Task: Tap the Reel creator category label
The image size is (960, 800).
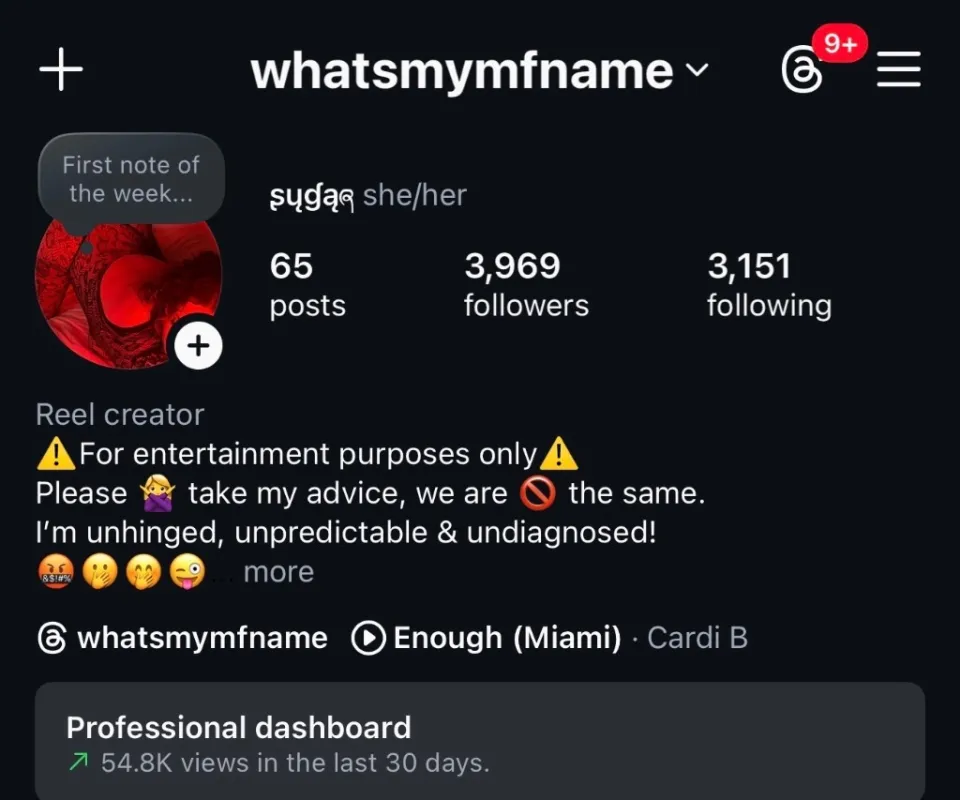Action: 119,415
